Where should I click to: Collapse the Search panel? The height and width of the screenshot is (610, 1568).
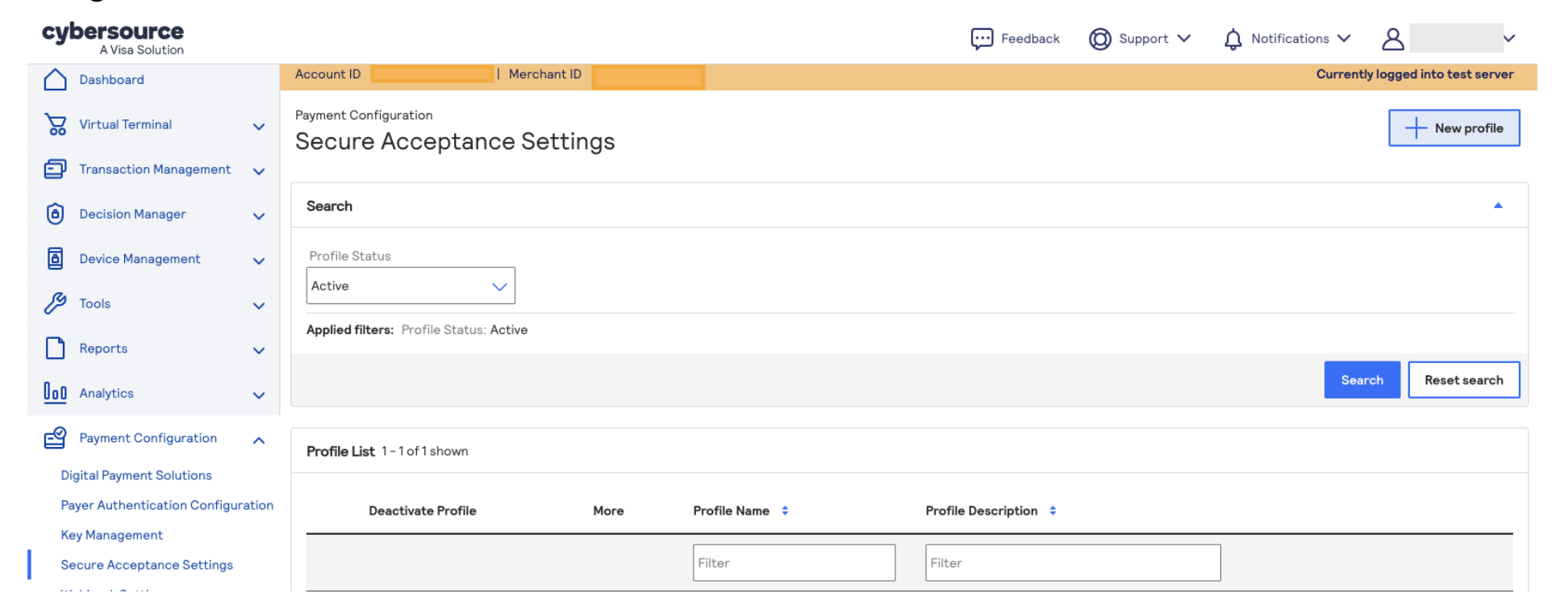pyautogui.click(x=1498, y=206)
